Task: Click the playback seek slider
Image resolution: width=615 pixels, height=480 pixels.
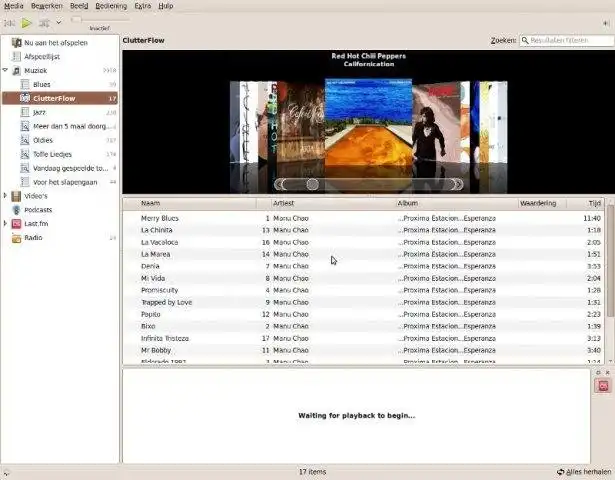Action: (x=100, y=20)
